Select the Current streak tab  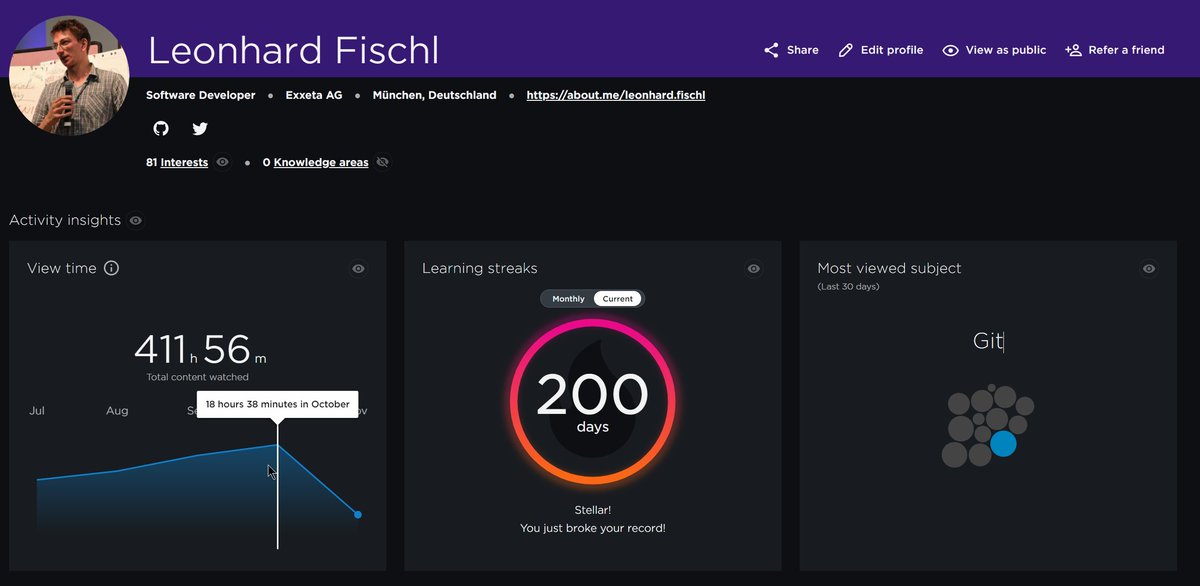coord(618,299)
